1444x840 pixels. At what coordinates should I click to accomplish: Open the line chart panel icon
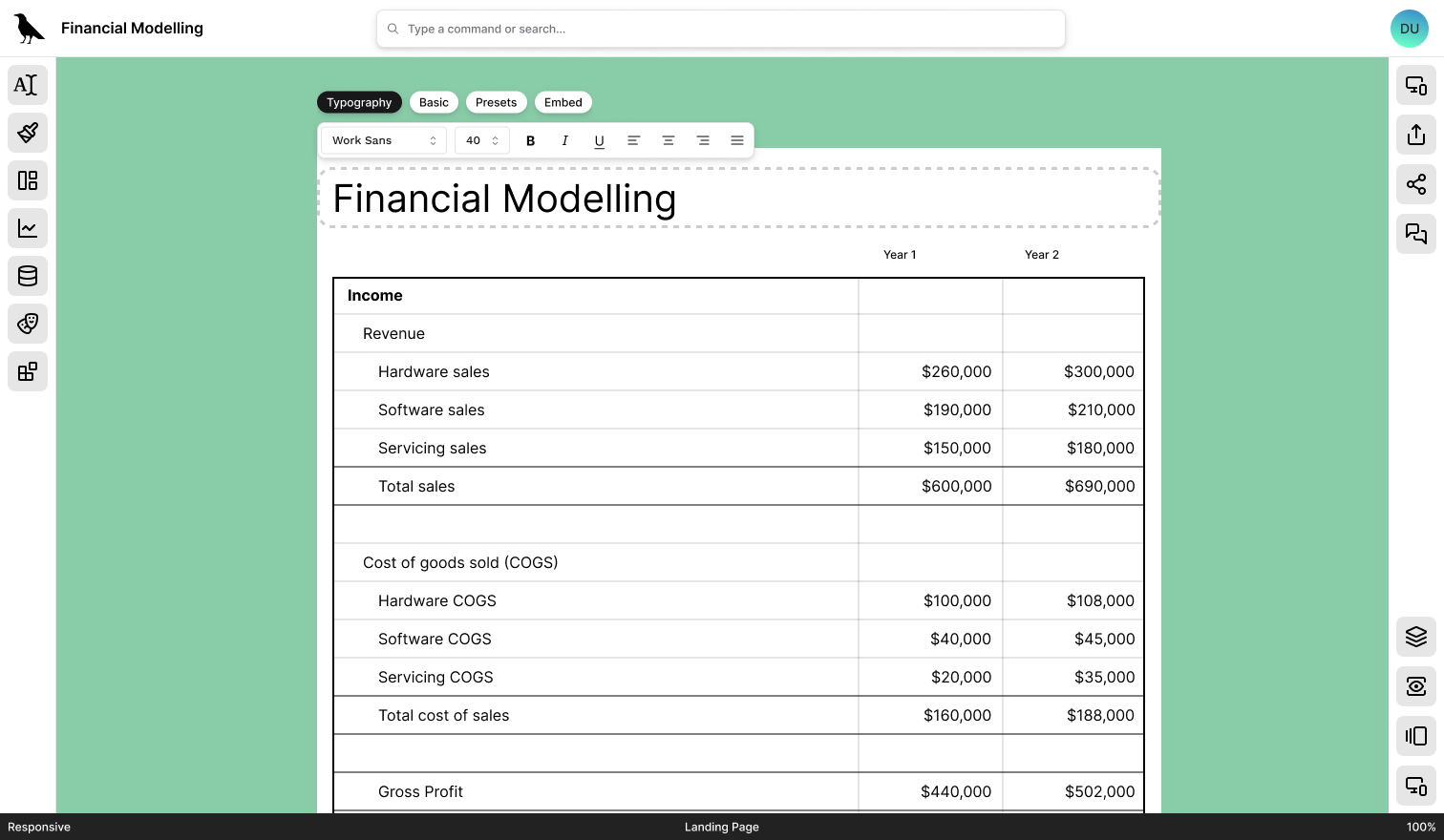tap(28, 228)
